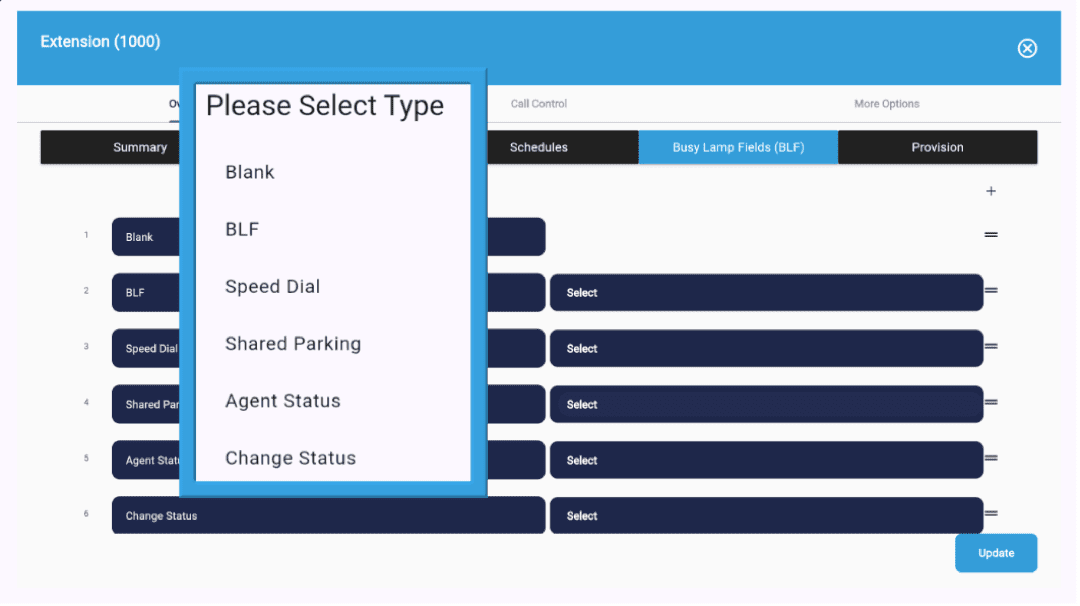Viewport: 1080px width, 606px height.
Task: Open the Provision tab
Action: tap(937, 147)
